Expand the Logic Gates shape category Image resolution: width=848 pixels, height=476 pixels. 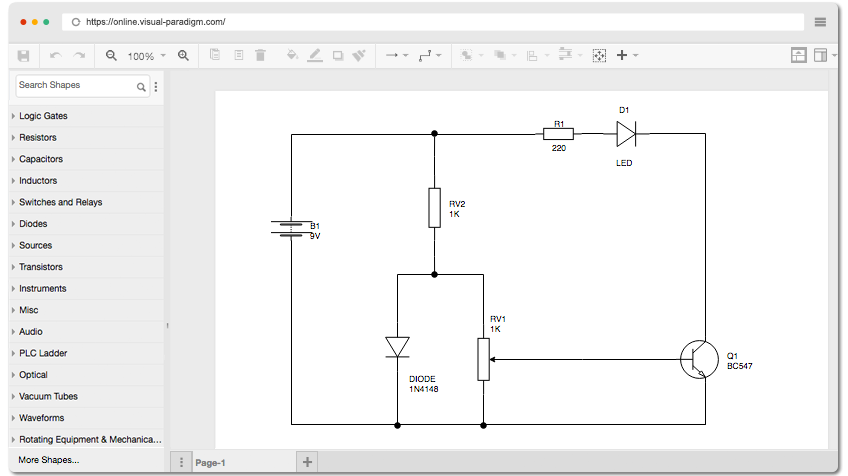87,116
